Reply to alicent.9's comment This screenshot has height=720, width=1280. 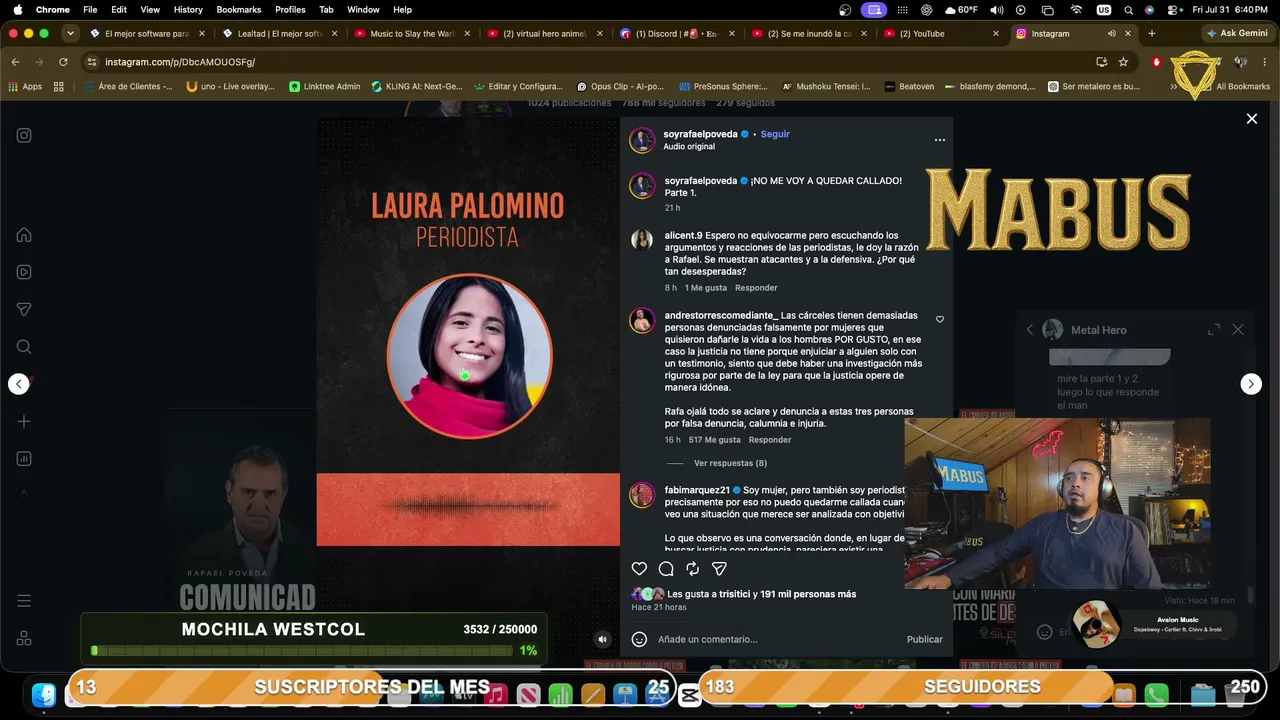pyautogui.click(x=756, y=288)
